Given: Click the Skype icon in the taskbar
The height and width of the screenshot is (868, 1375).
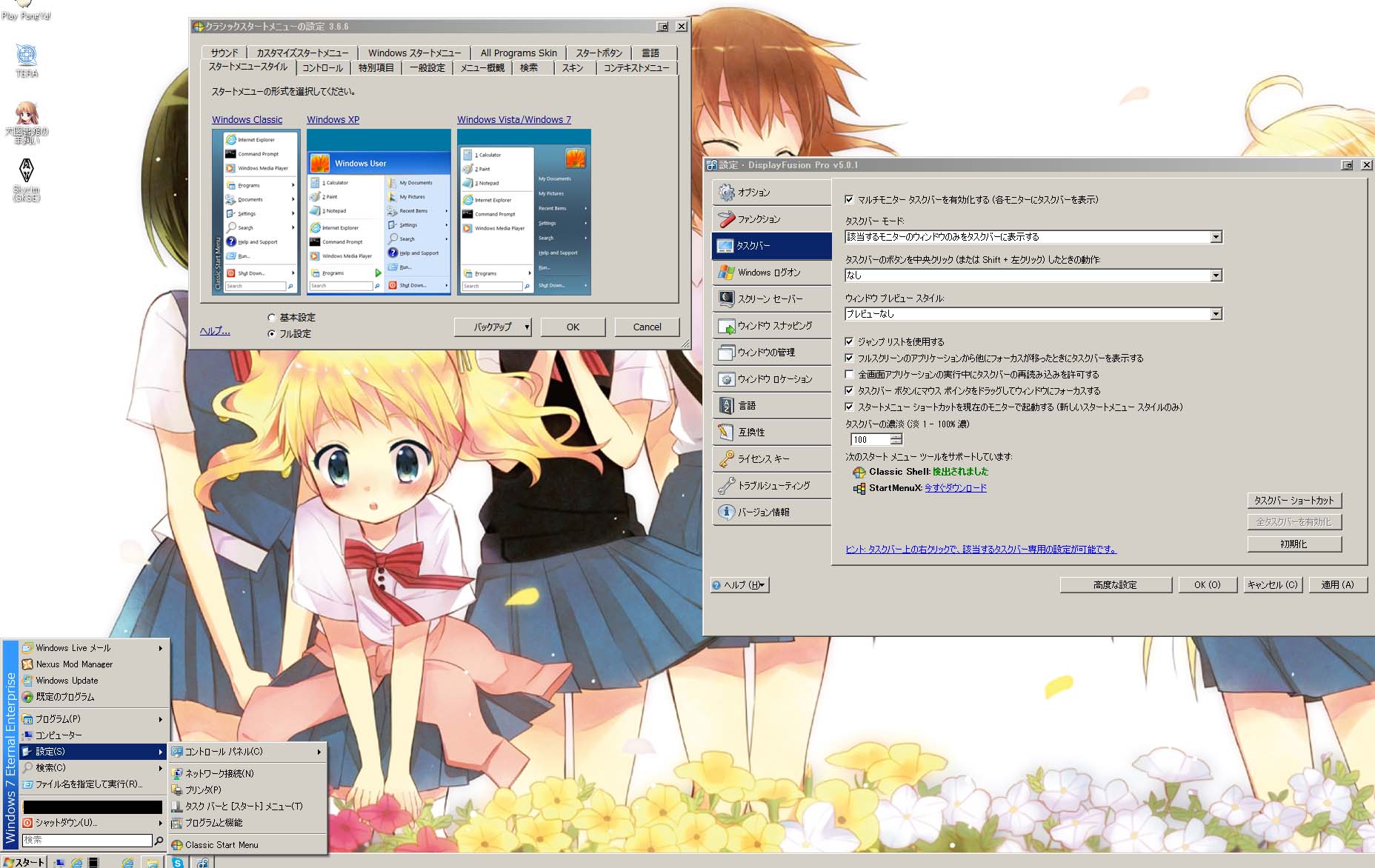Looking at the screenshot, I should 178,862.
